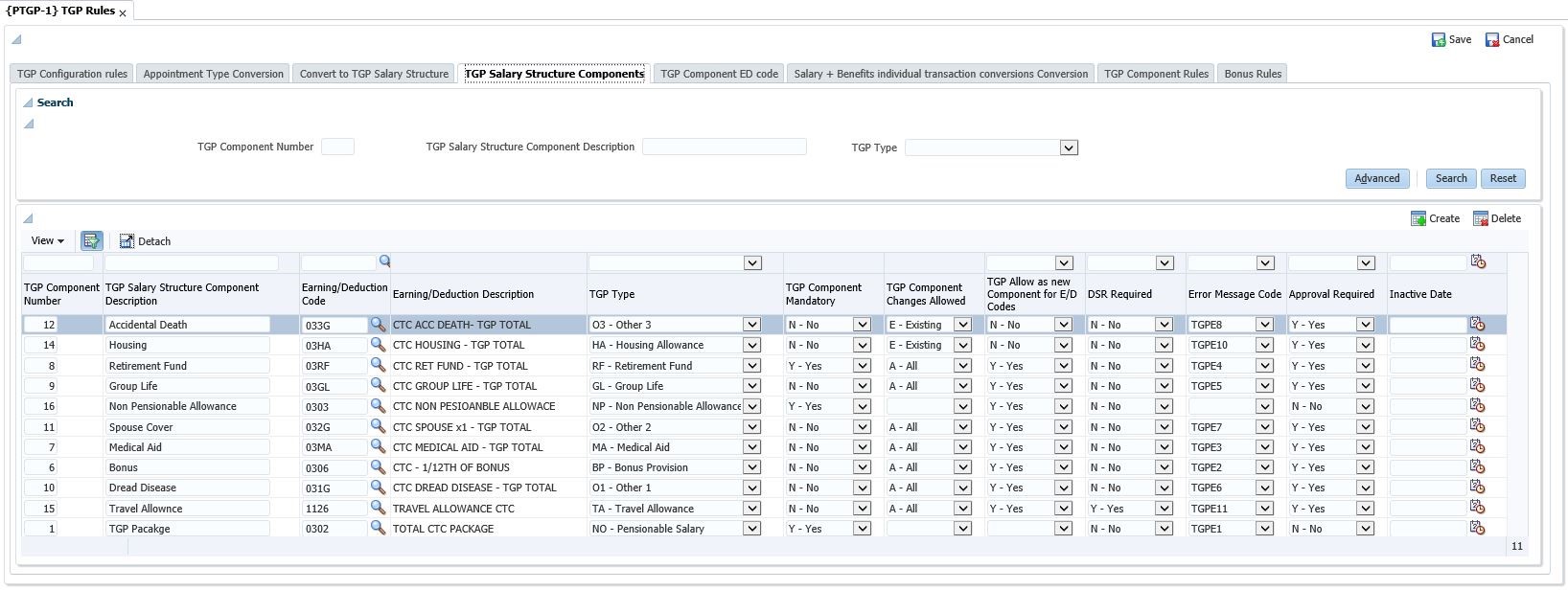Open the View menu dropdown
Screen dimensions: 1568x590
tap(48, 241)
